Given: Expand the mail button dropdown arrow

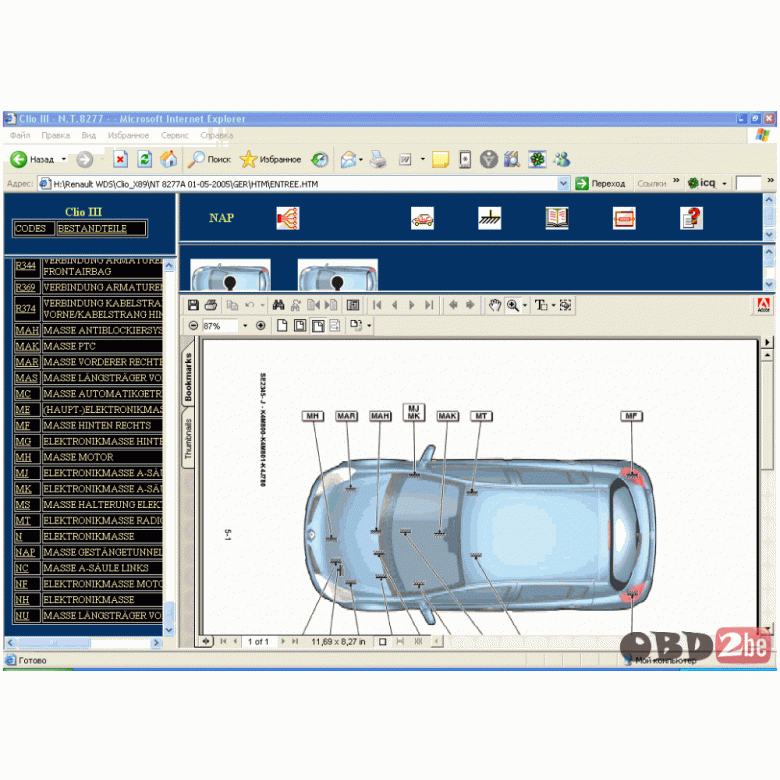Looking at the screenshot, I should coord(361,160).
